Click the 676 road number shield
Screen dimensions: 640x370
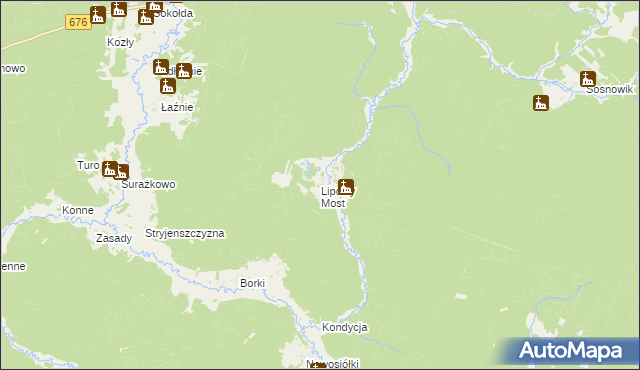pyautogui.click(x=78, y=22)
